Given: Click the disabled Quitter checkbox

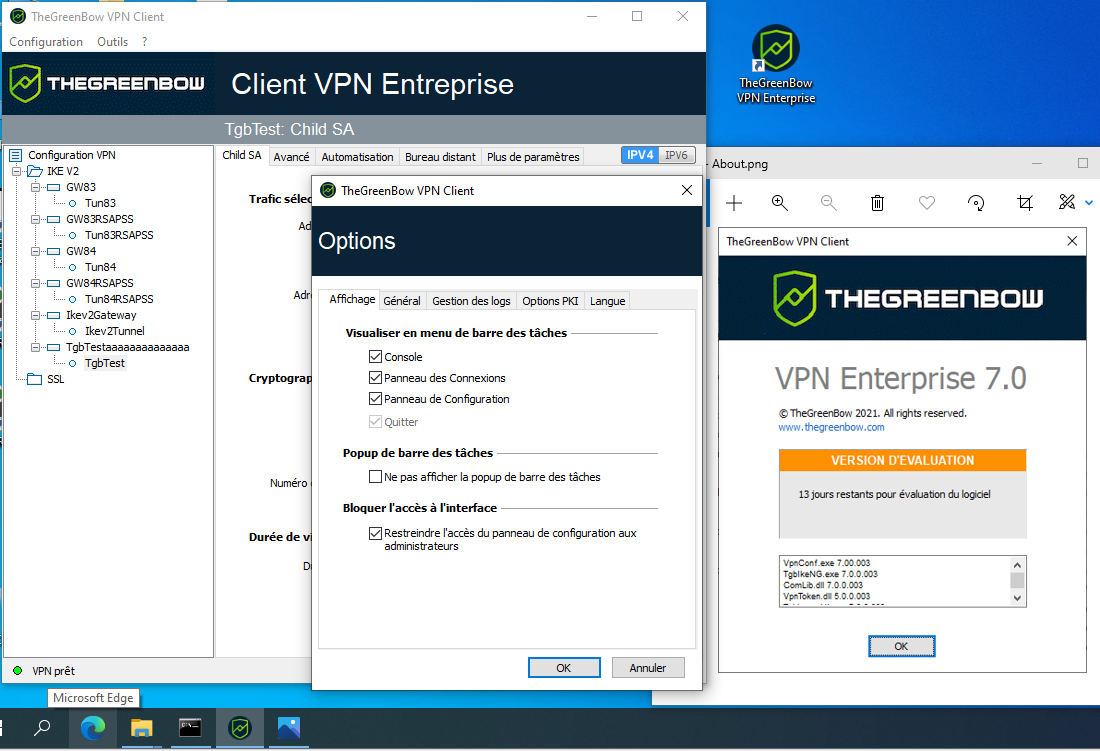Looking at the screenshot, I should click(x=375, y=421).
